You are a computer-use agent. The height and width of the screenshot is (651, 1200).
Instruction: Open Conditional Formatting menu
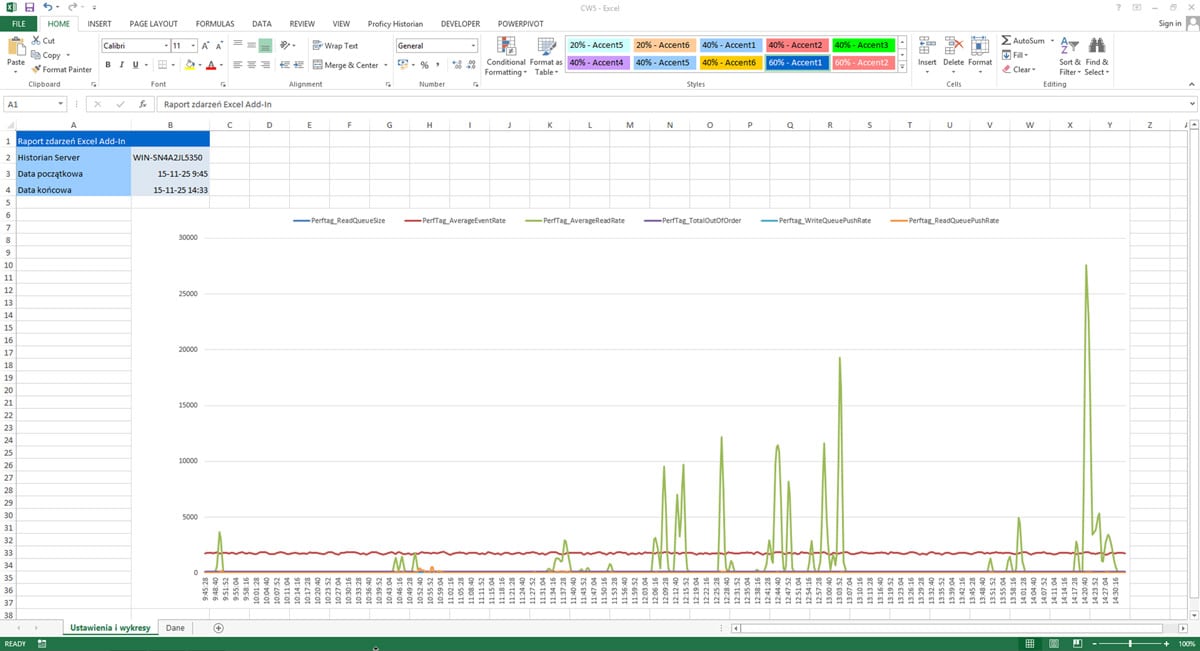[506, 56]
